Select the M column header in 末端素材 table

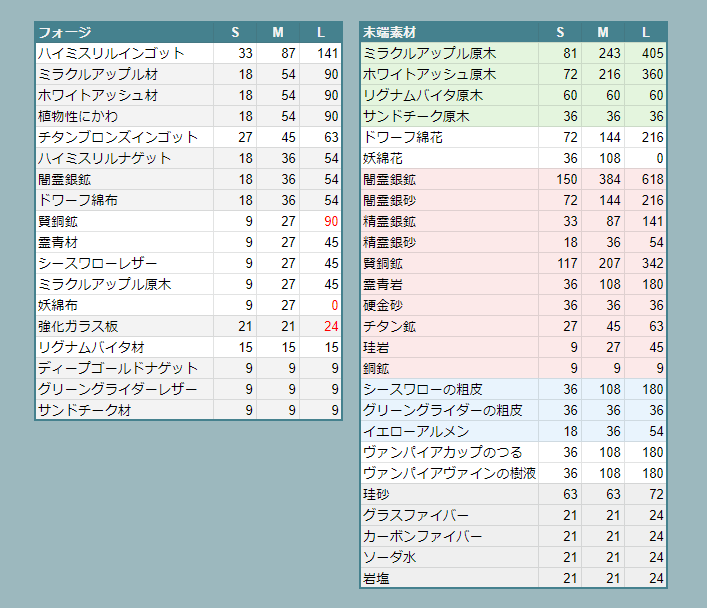(x=603, y=32)
